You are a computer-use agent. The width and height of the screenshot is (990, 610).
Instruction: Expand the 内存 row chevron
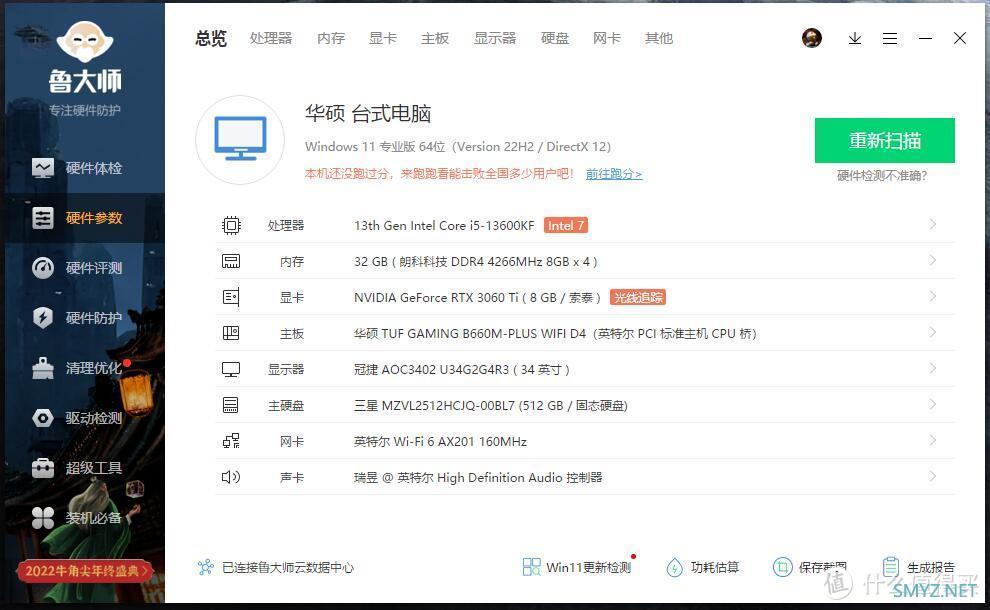(x=933, y=260)
